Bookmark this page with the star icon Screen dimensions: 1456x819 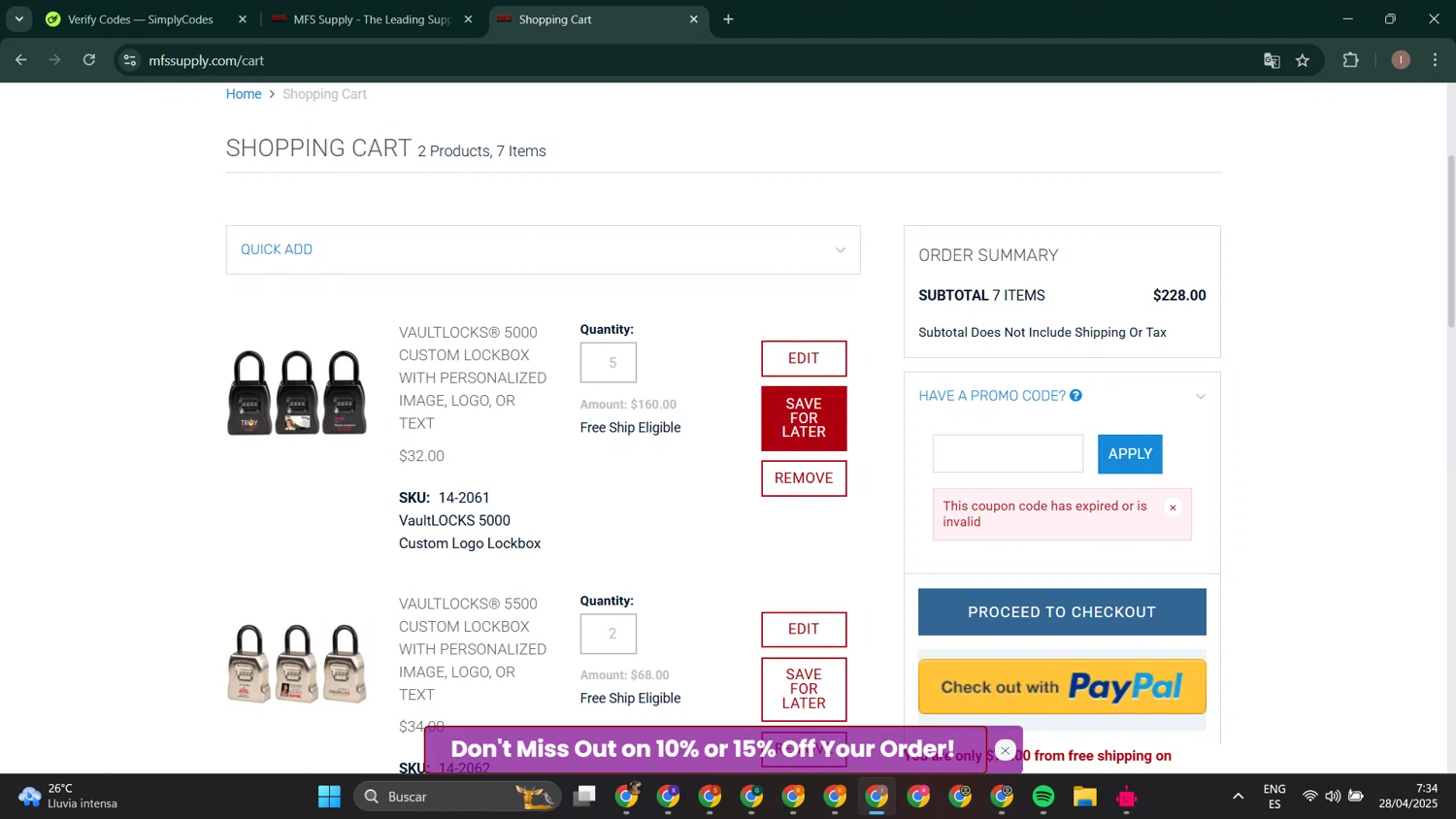[x=1303, y=60]
